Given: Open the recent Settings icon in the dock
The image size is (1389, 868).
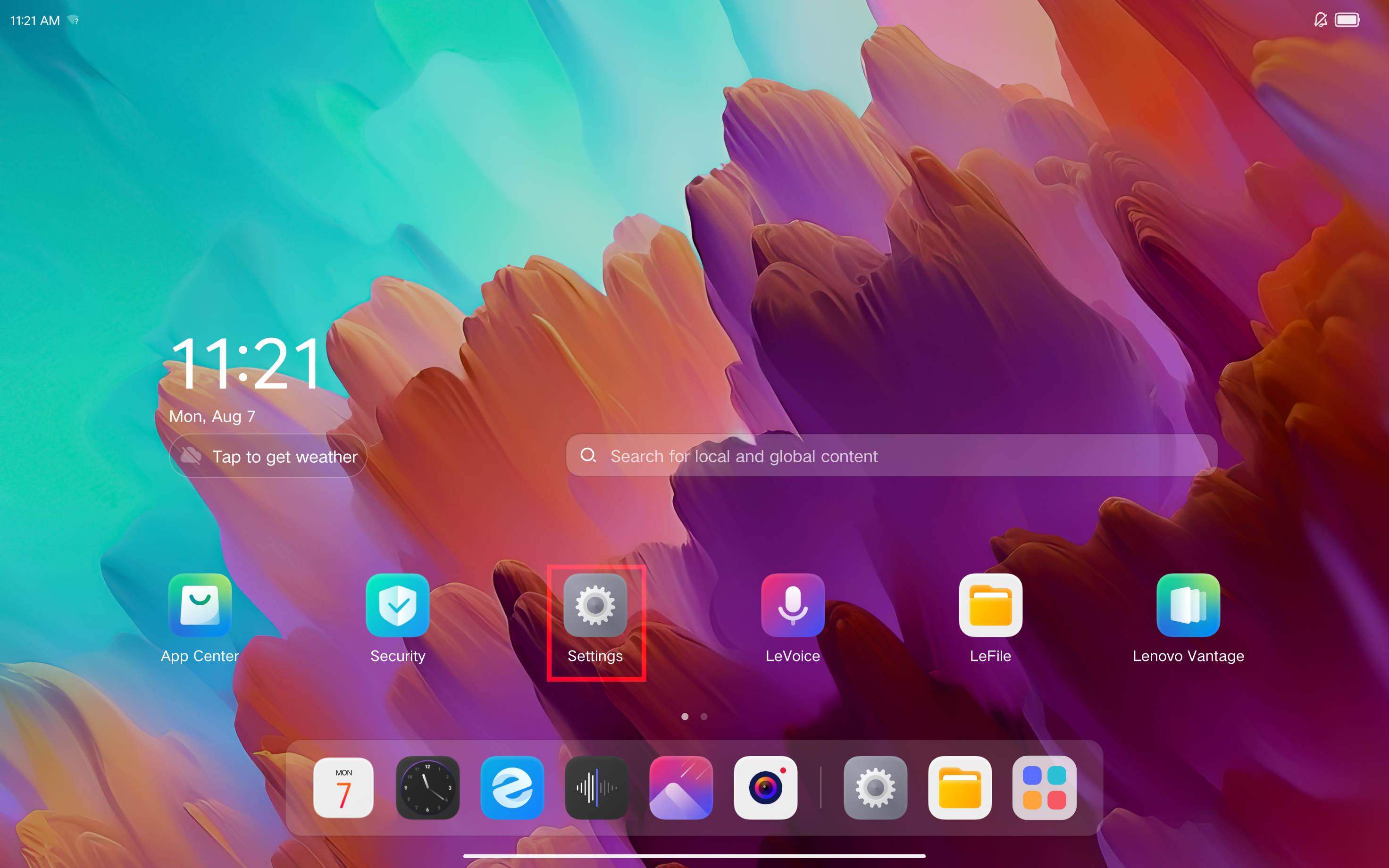Looking at the screenshot, I should click(x=875, y=787).
